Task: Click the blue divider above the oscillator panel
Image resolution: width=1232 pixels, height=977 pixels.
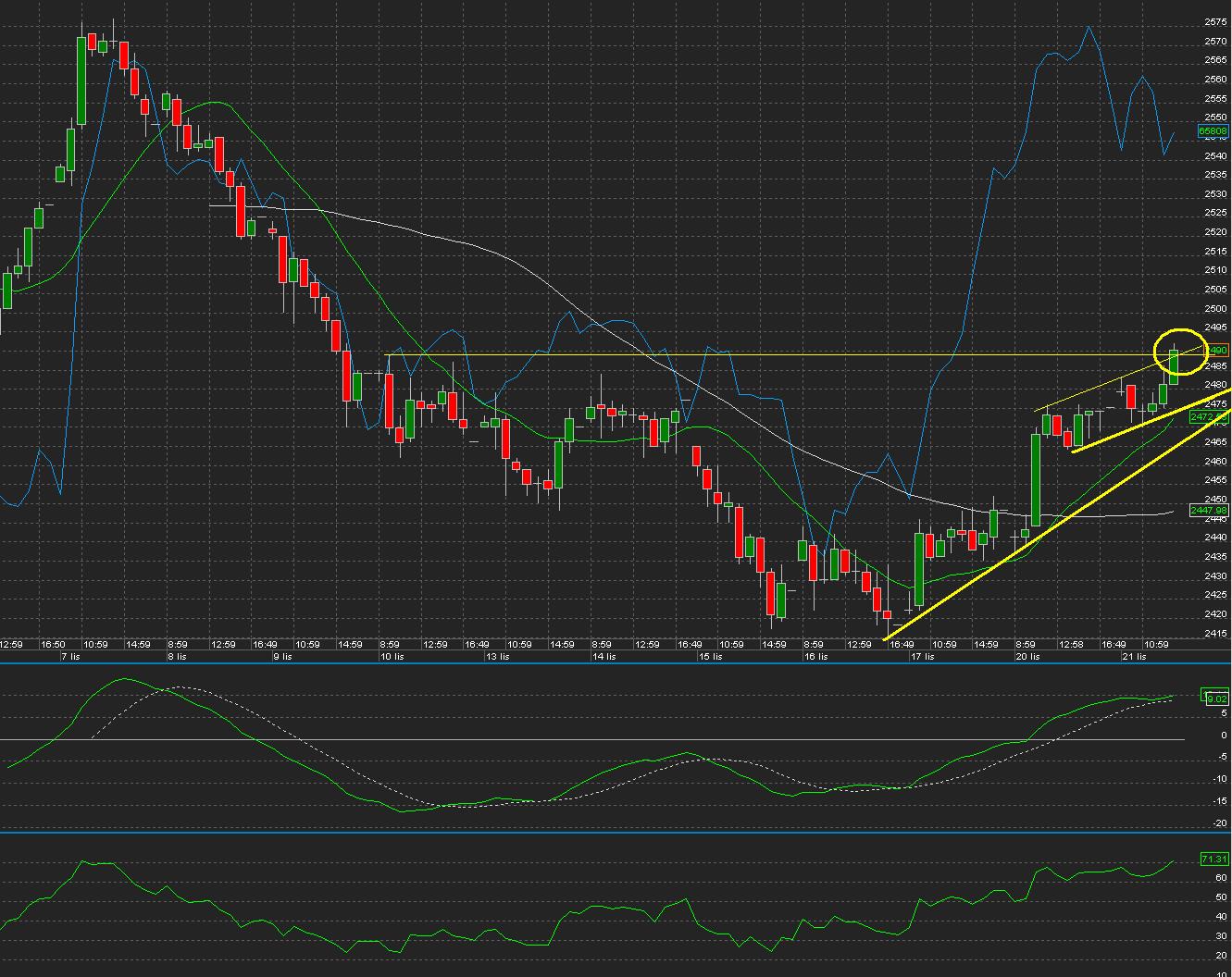Action: pyautogui.click(x=592, y=663)
